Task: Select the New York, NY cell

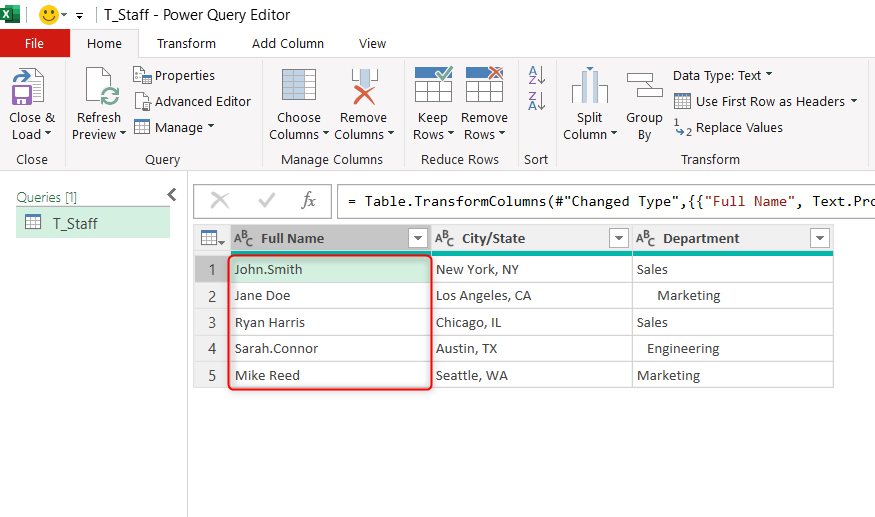Action: tap(532, 270)
